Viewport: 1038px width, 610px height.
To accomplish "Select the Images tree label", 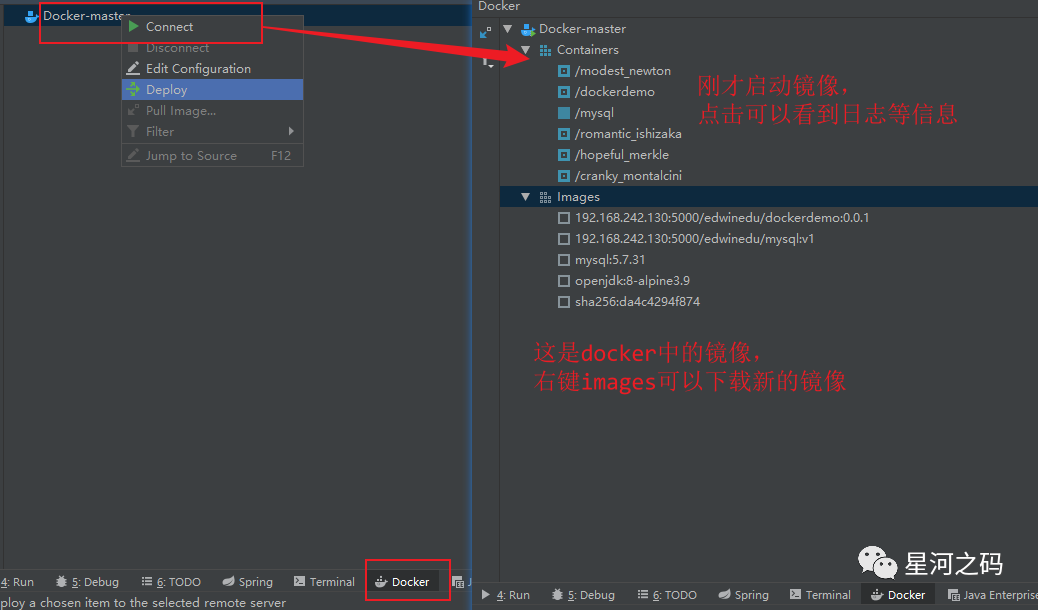I will point(578,197).
